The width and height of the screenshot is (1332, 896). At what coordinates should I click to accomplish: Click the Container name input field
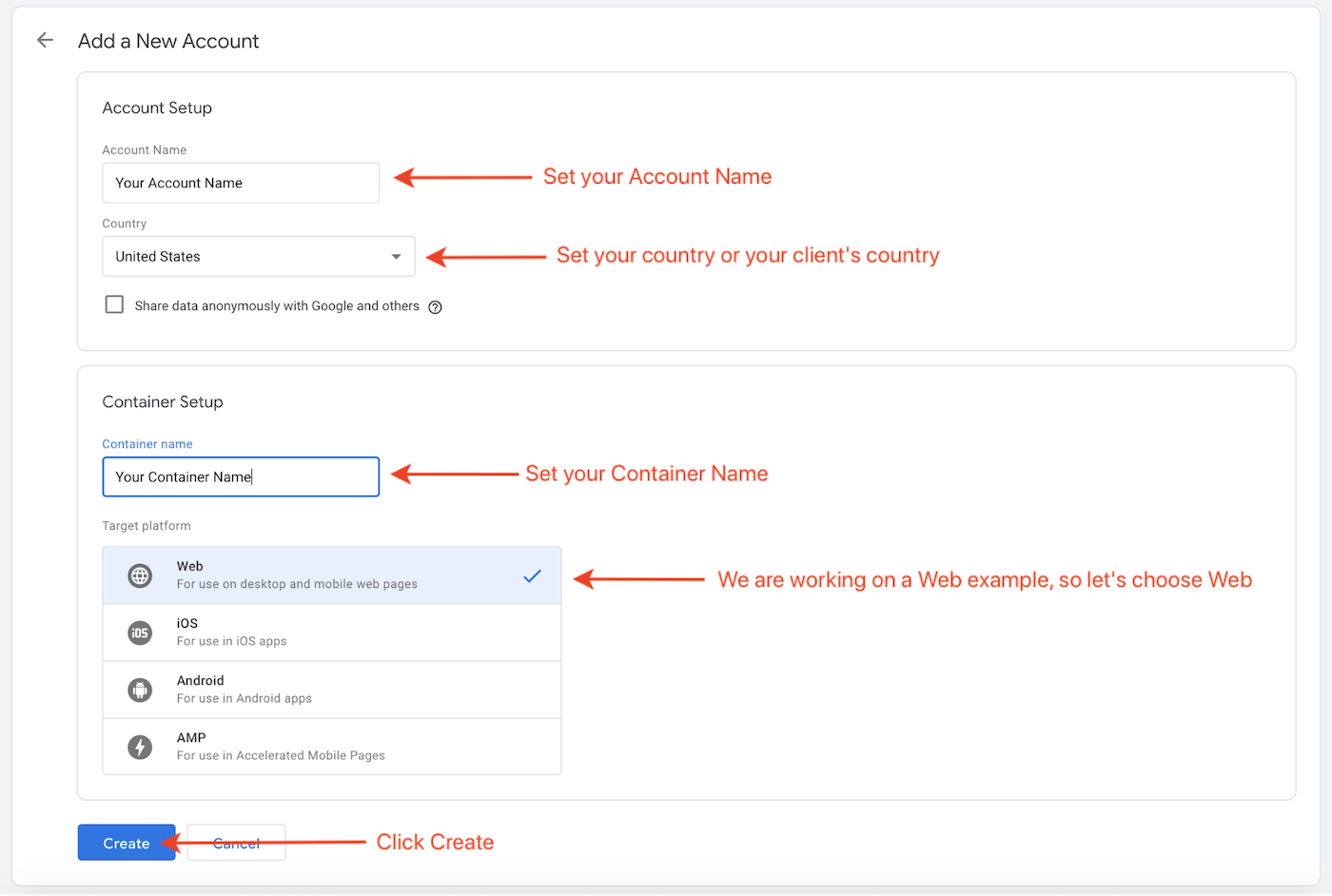[241, 477]
